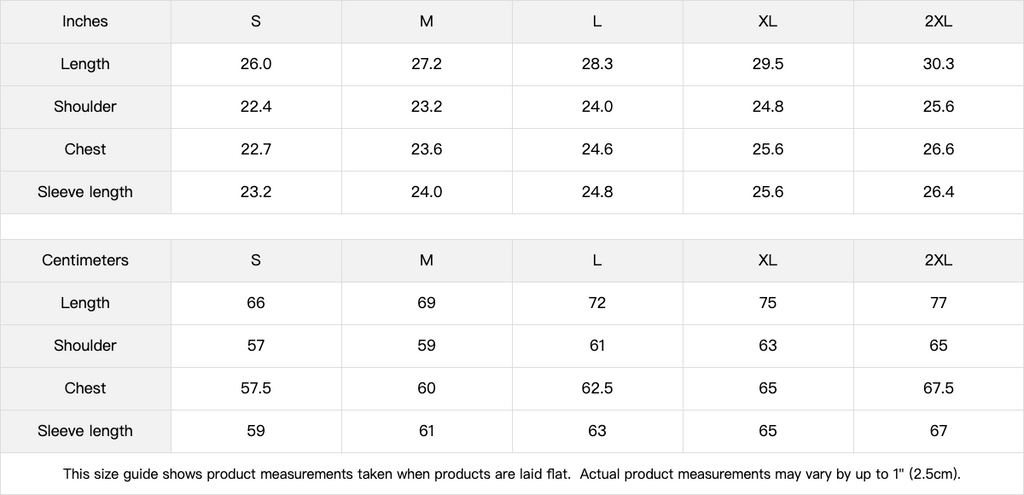1024x495 pixels.
Task: Click the Centimeters table header cell
Action: click(85, 260)
